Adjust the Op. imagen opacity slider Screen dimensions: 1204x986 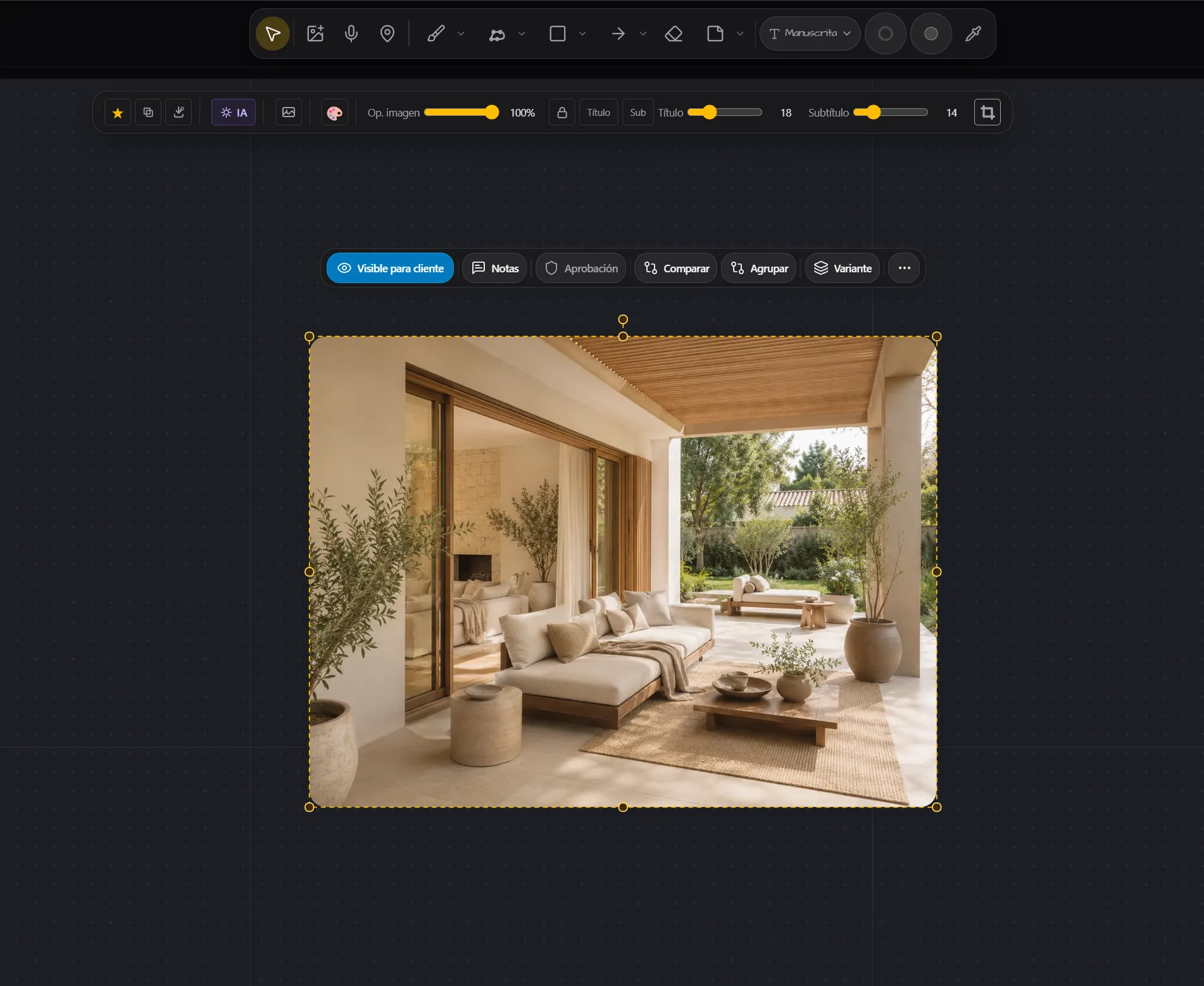point(461,113)
